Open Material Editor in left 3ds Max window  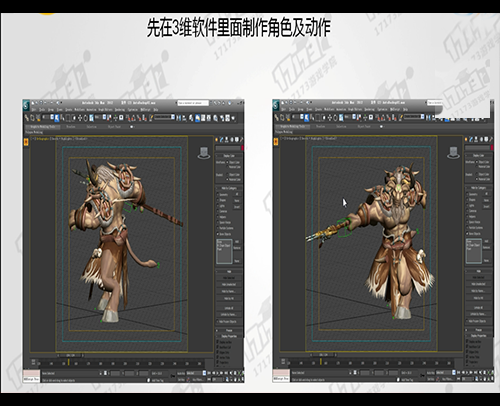pos(215,118)
